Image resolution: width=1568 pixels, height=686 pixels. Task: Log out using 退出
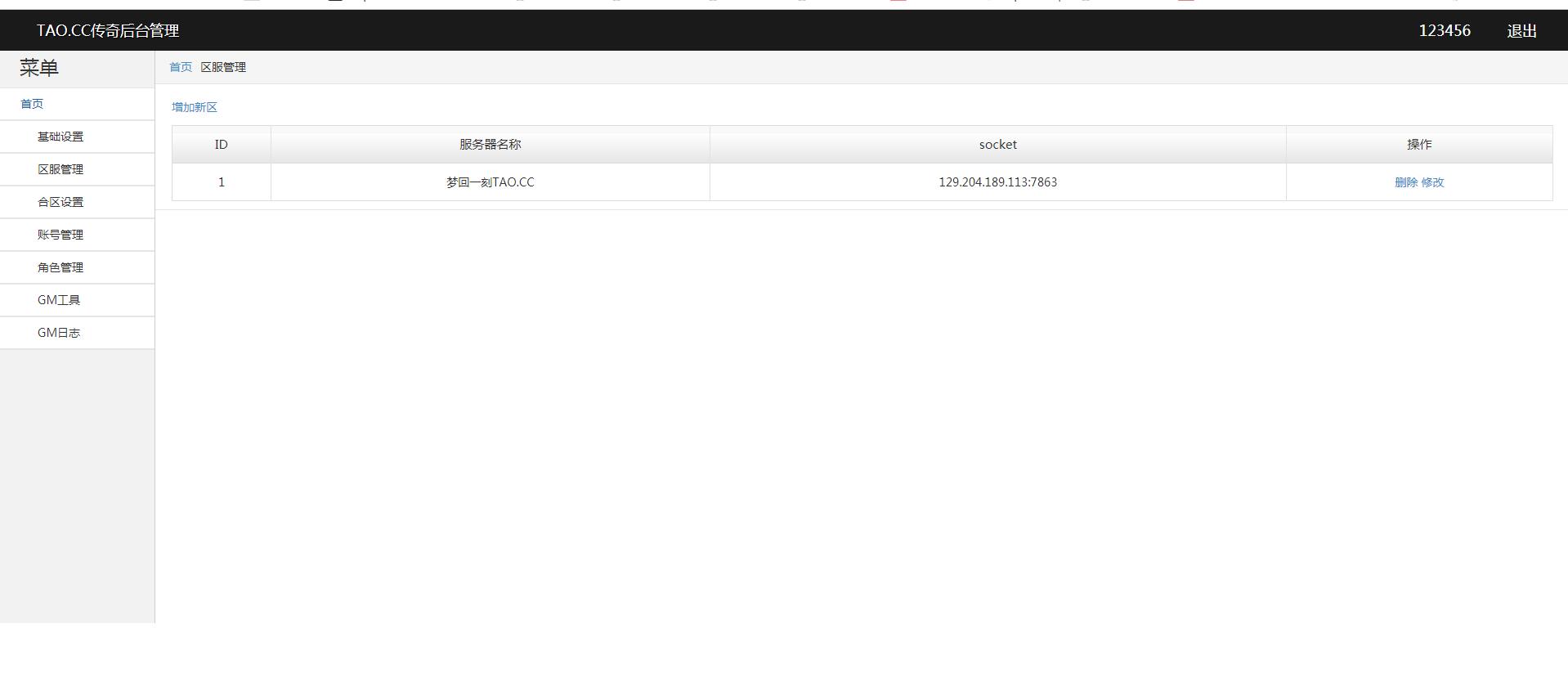[1521, 31]
